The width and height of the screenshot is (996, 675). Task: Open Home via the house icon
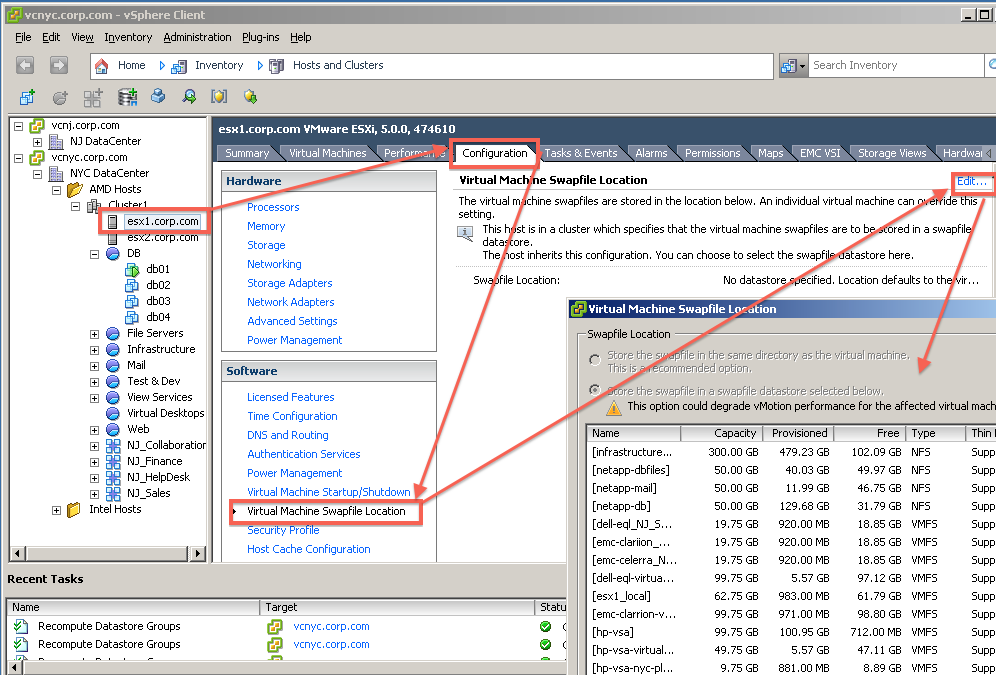(x=101, y=65)
